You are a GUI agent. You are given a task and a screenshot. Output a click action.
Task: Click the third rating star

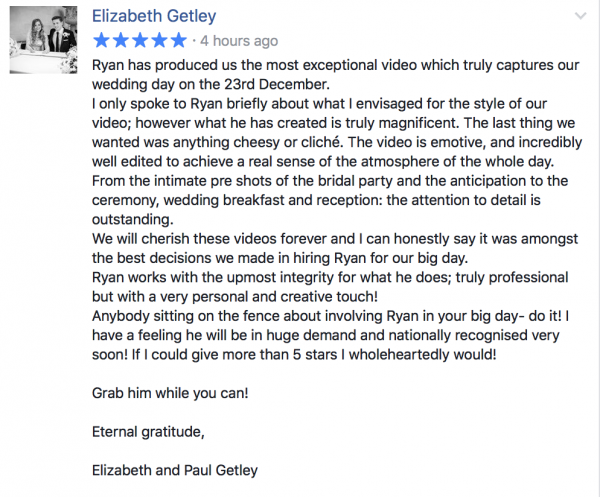[139, 41]
